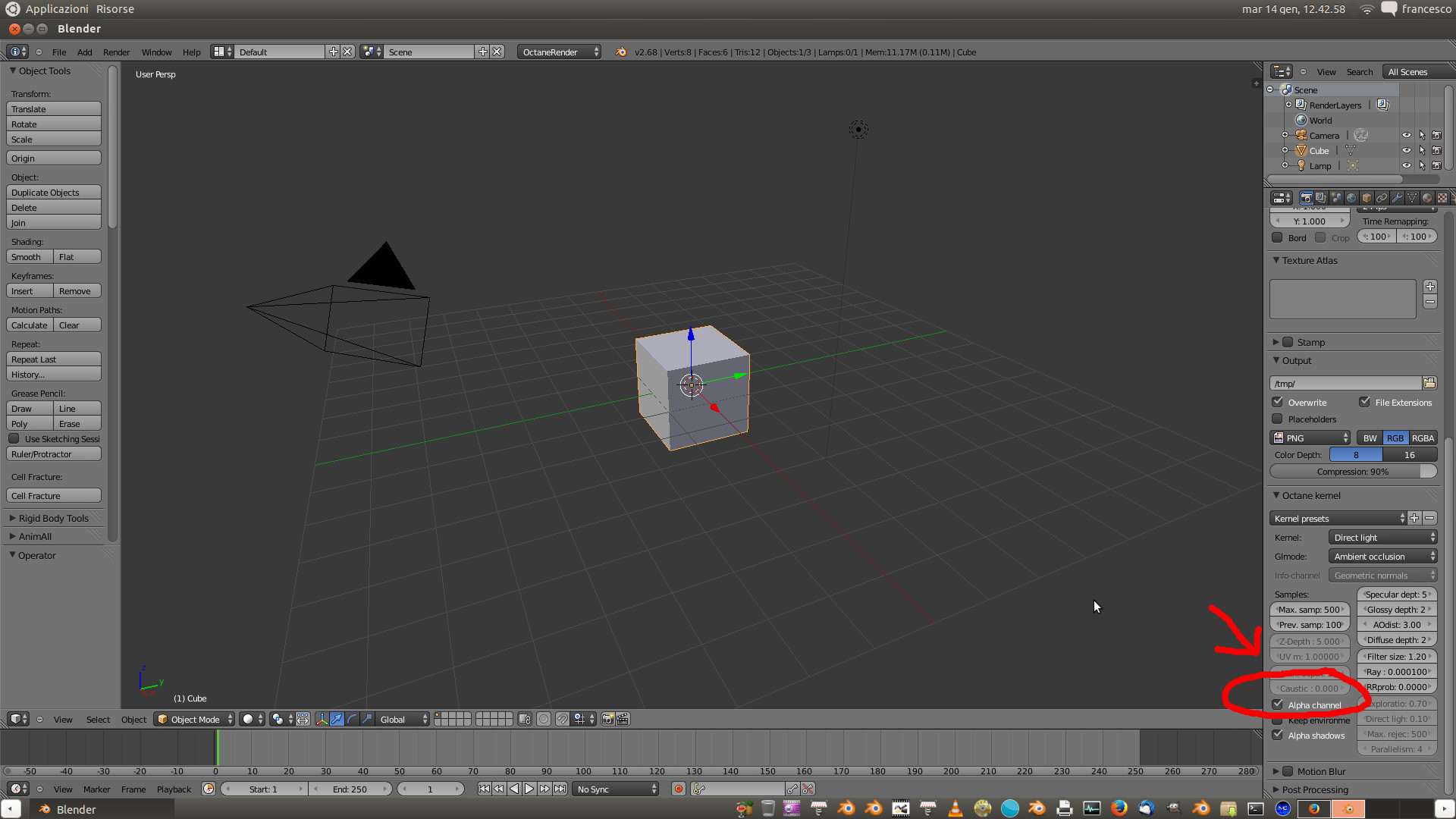1456x819 pixels.
Task: Hide the Cube with eye icon
Action: click(x=1407, y=151)
